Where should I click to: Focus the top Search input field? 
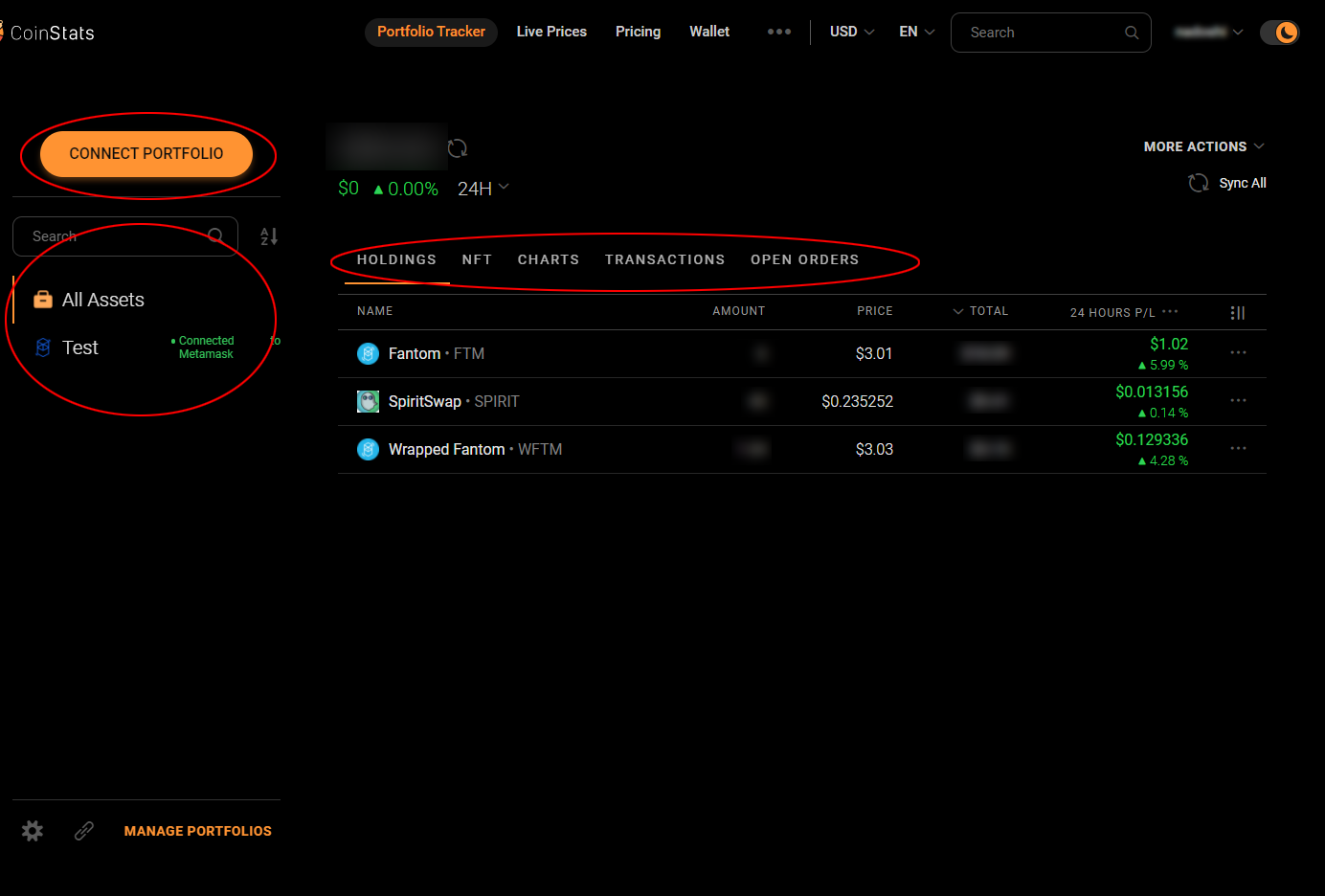pos(1051,33)
